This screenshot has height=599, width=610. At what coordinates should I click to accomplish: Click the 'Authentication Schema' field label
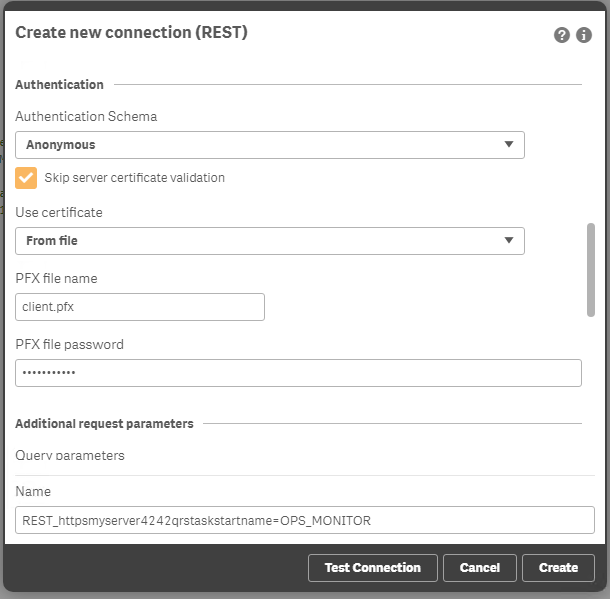click(86, 117)
